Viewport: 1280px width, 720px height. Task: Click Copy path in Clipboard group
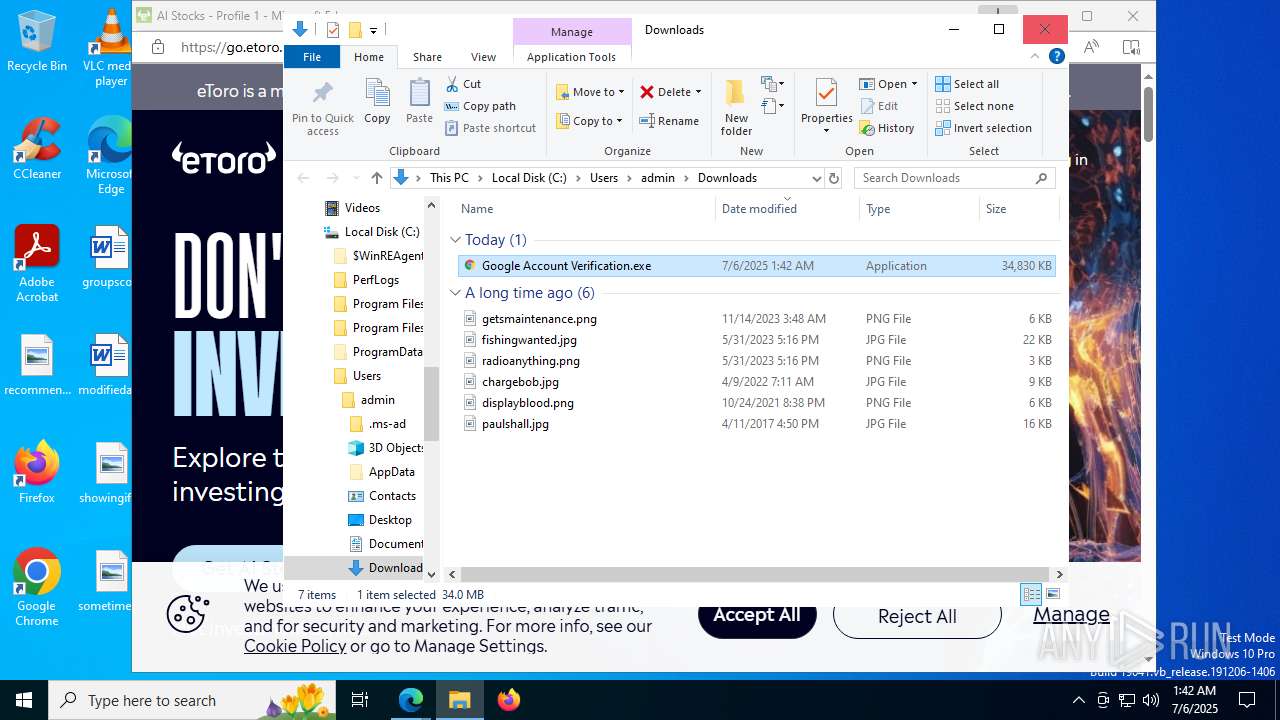click(x=480, y=106)
